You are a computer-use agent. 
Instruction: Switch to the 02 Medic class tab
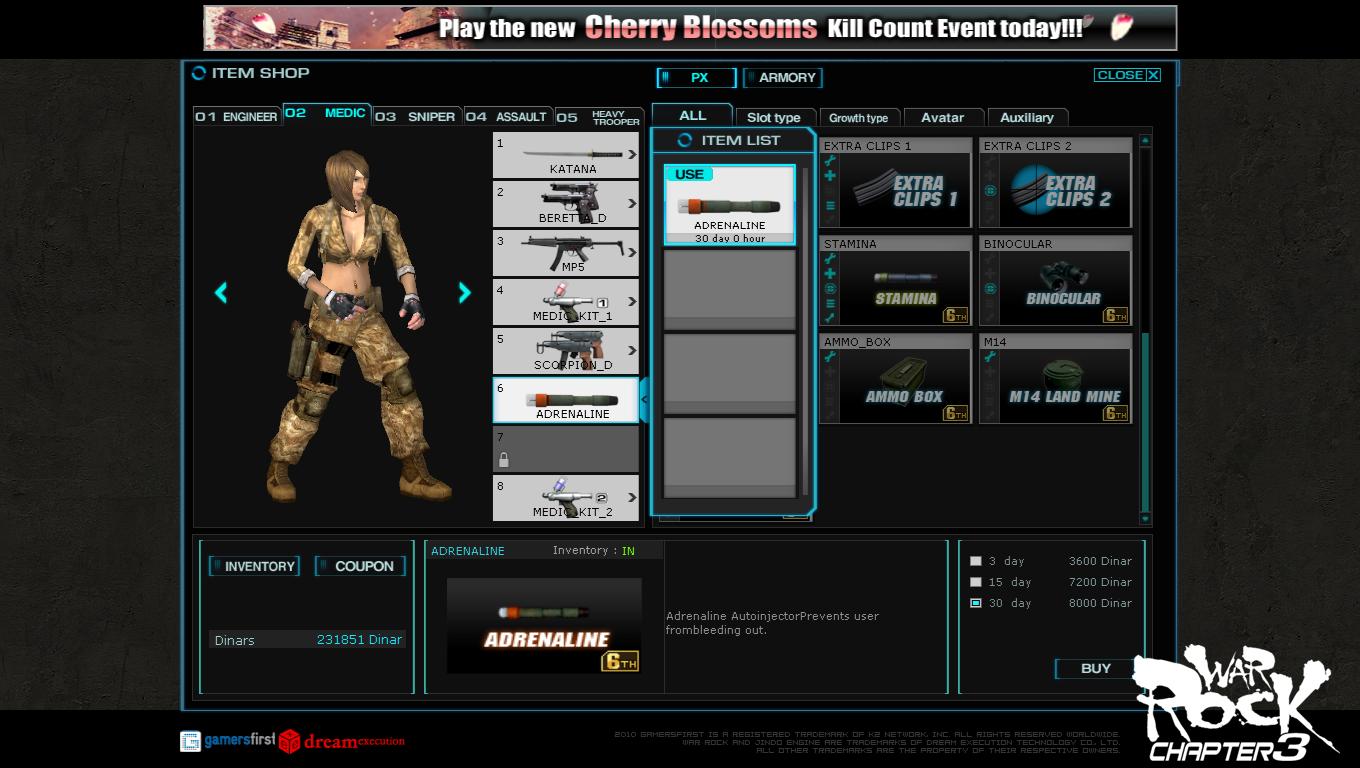click(x=326, y=113)
